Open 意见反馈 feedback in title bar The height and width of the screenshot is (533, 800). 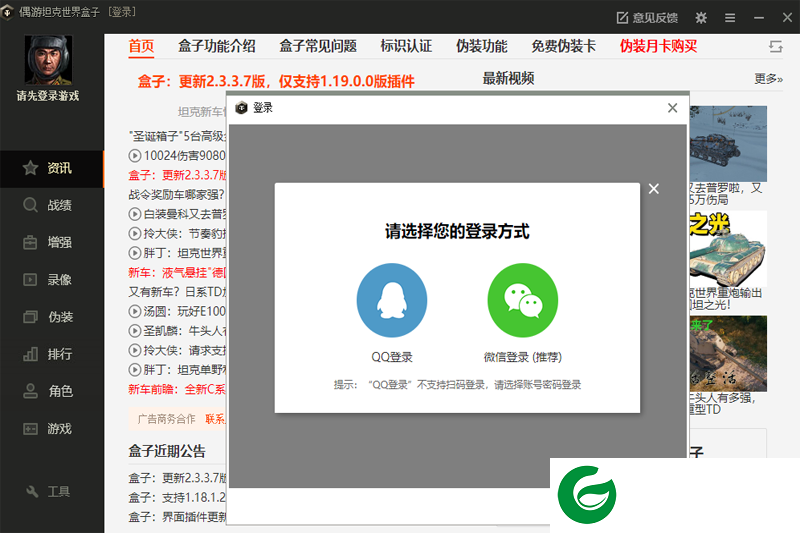(x=647, y=18)
